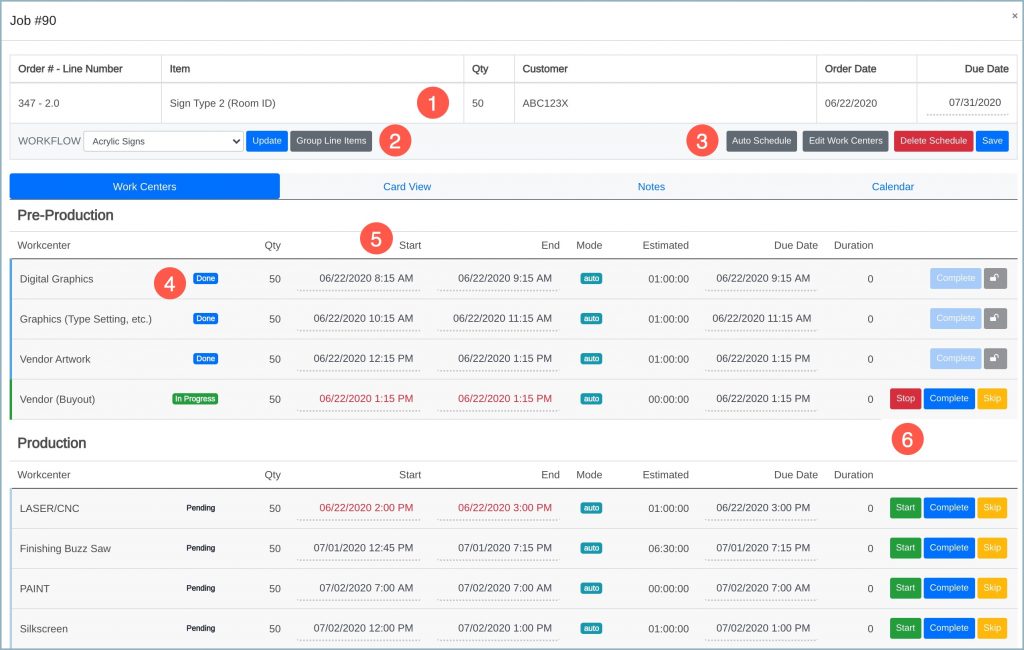Start the PAINT work center
The image size is (1024, 650).
[x=904, y=588]
